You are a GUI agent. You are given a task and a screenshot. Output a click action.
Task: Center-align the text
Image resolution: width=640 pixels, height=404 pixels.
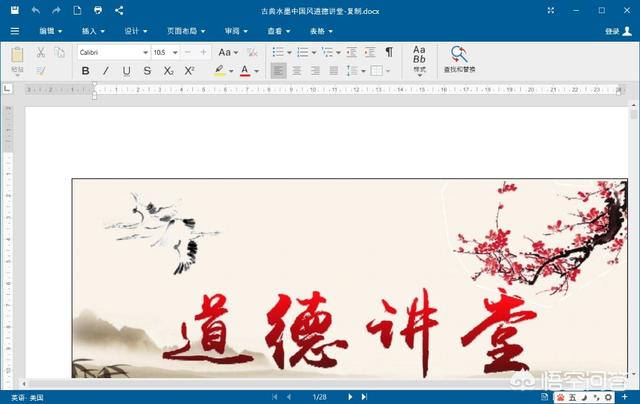coord(297,71)
